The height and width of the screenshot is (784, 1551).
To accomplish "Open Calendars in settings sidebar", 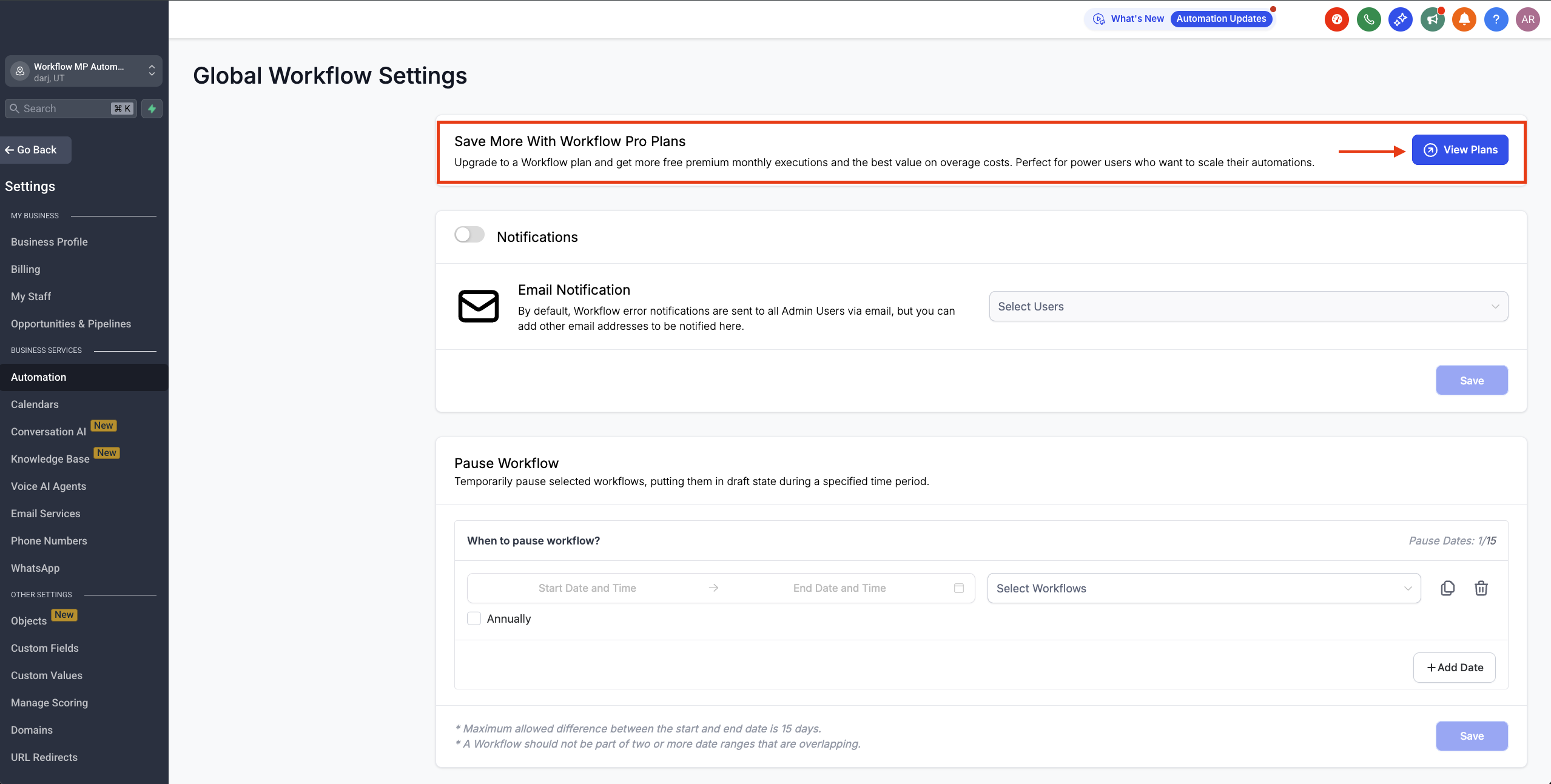I will tap(35, 404).
